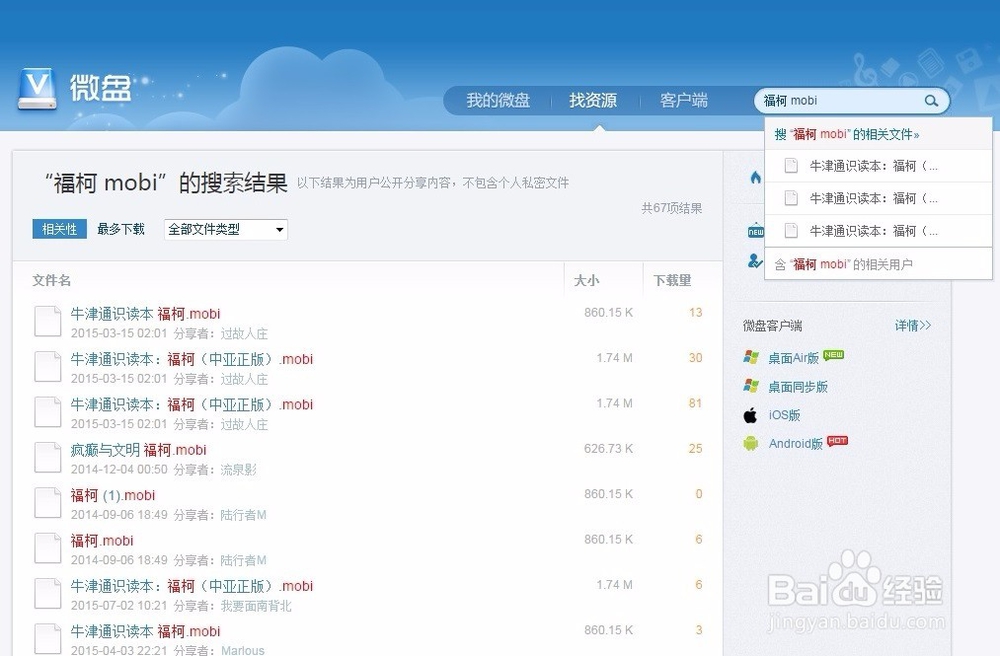Open 福柯.mobi file with 6 downloads
1000x656 pixels.
click(x=102, y=541)
